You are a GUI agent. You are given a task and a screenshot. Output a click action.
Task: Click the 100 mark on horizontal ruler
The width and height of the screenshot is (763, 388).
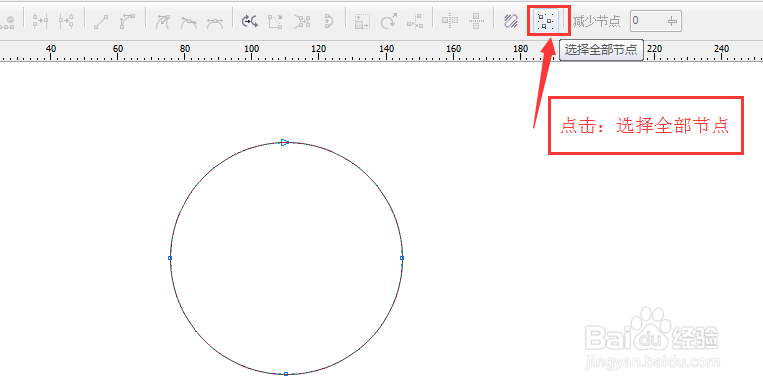click(252, 49)
